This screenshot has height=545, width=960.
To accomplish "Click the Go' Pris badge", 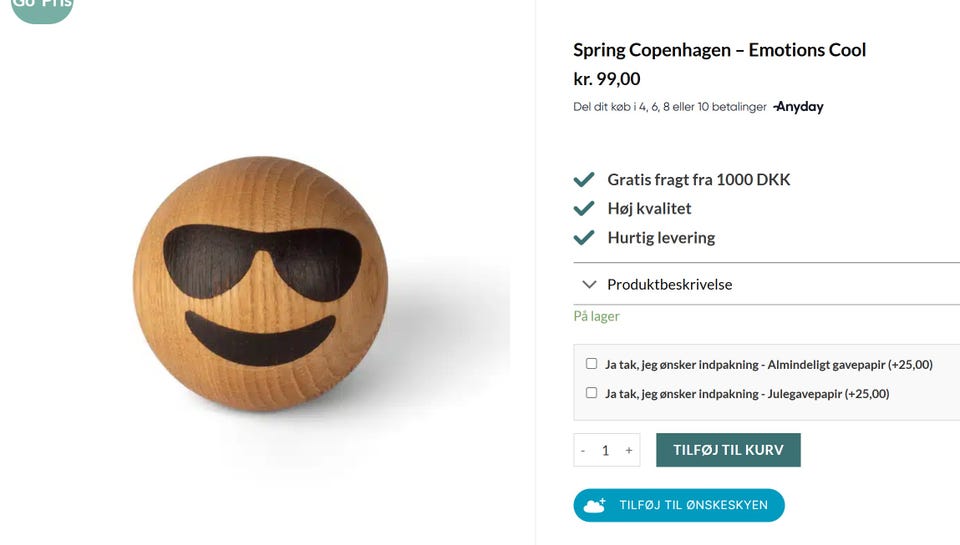I will point(41,8).
